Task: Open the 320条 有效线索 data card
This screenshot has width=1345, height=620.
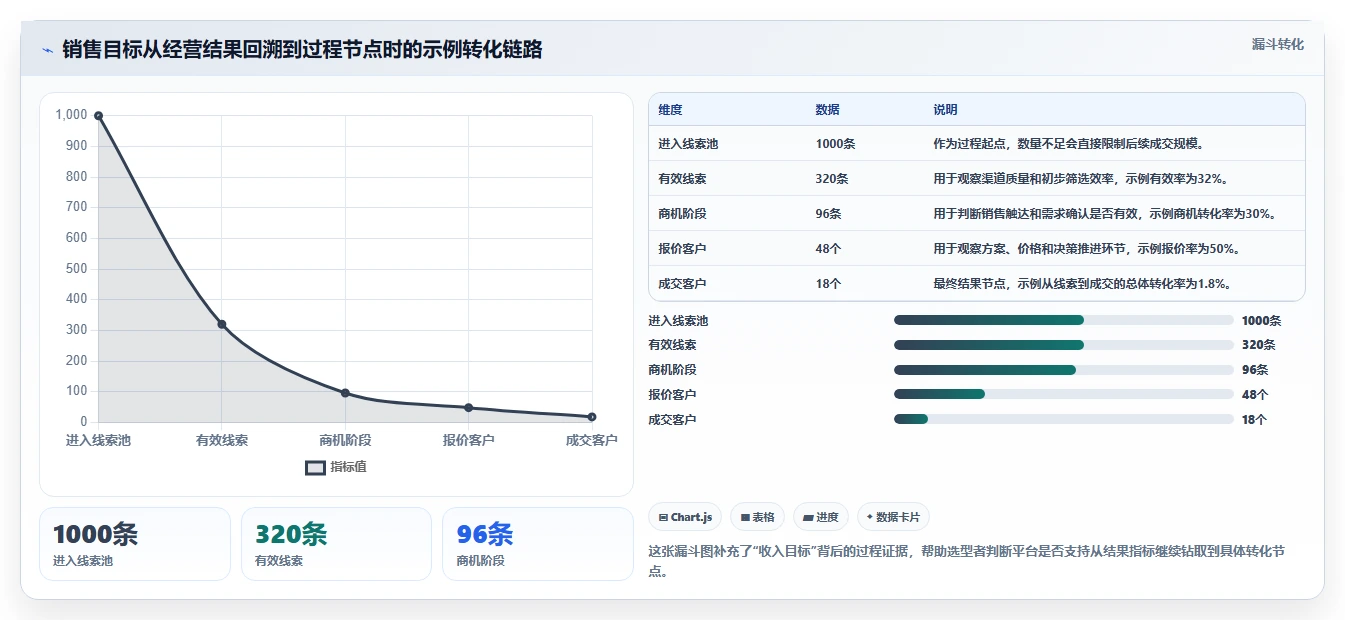Action: coord(336,544)
